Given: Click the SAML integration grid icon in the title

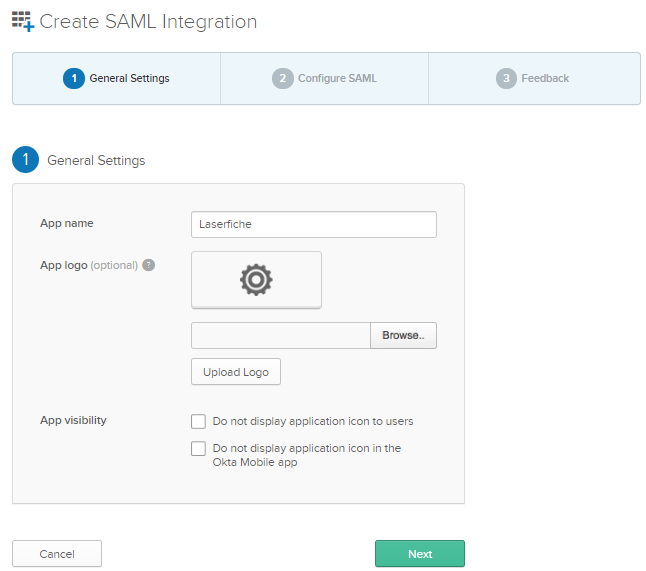Looking at the screenshot, I should pos(22,22).
